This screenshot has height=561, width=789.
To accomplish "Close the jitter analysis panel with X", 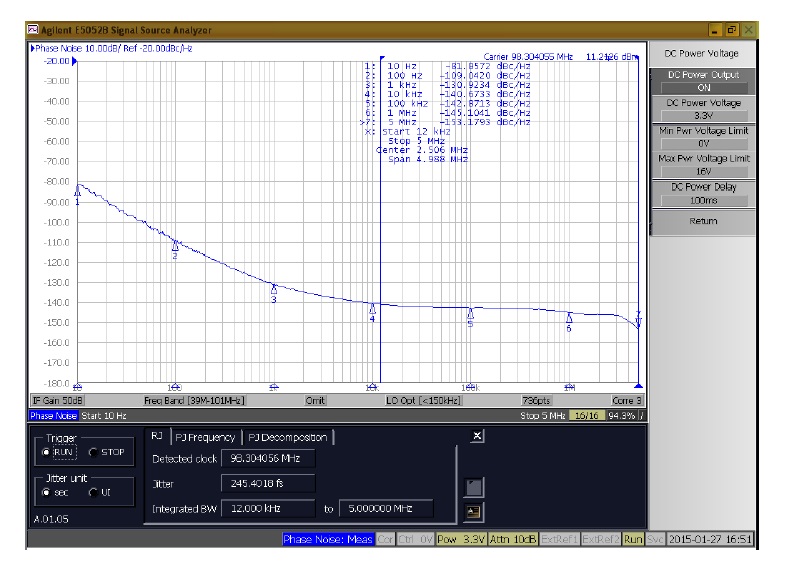I will click(477, 437).
